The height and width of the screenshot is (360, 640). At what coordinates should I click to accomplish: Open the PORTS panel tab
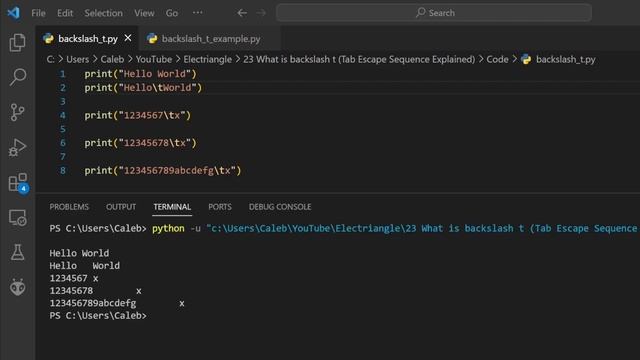coord(220,207)
